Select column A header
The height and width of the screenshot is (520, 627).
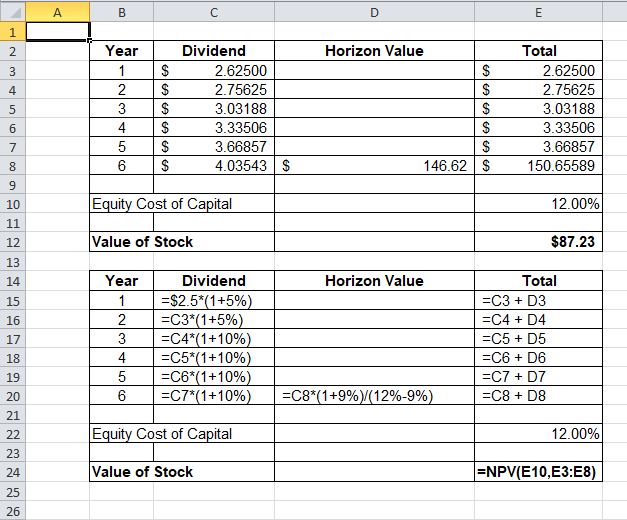[x=58, y=12]
